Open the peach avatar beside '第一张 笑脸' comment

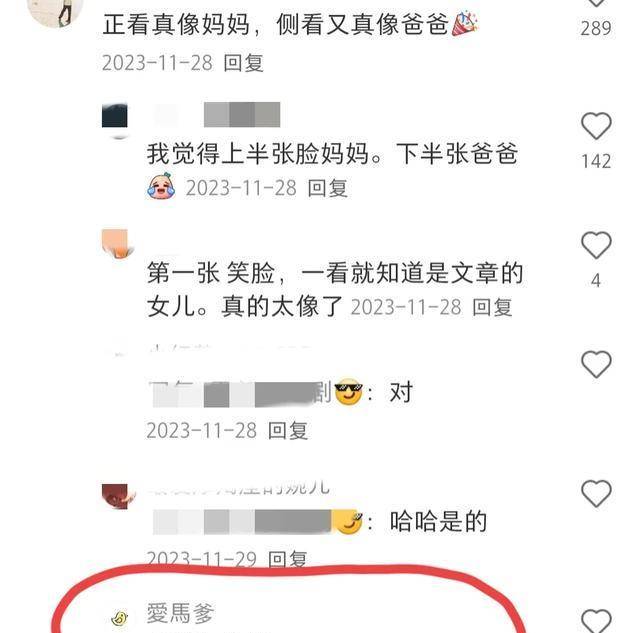pos(118,243)
